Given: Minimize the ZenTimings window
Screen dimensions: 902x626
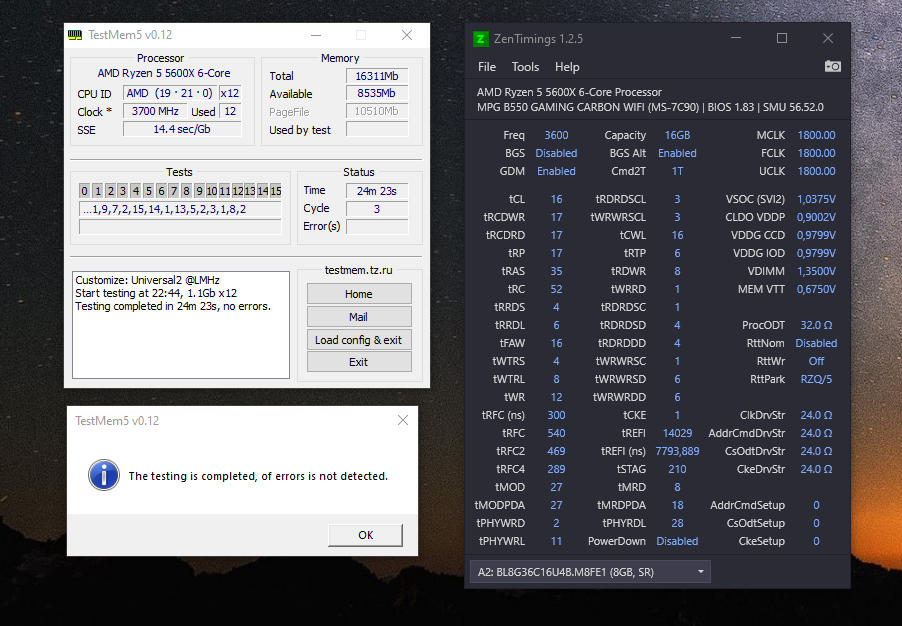Looking at the screenshot, I should [x=736, y=39].
